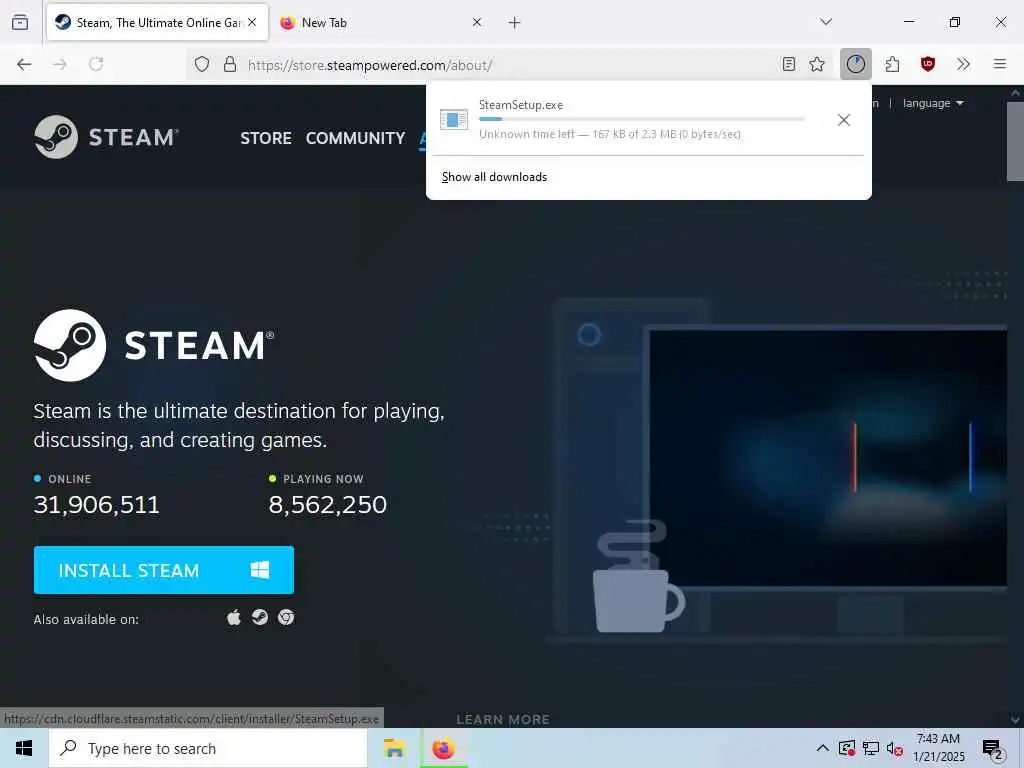The height and width of the screenshot is (768, 1024).
Task: Go back using the back arrow
Action: pos(24,64)
